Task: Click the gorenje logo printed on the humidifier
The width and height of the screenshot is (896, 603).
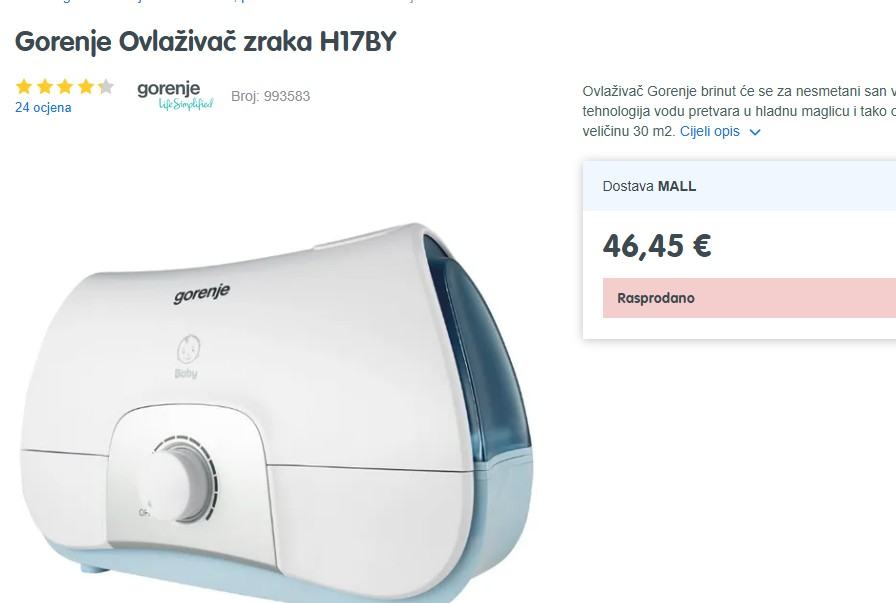Action: pyautogui.click(x=201, y=293)
